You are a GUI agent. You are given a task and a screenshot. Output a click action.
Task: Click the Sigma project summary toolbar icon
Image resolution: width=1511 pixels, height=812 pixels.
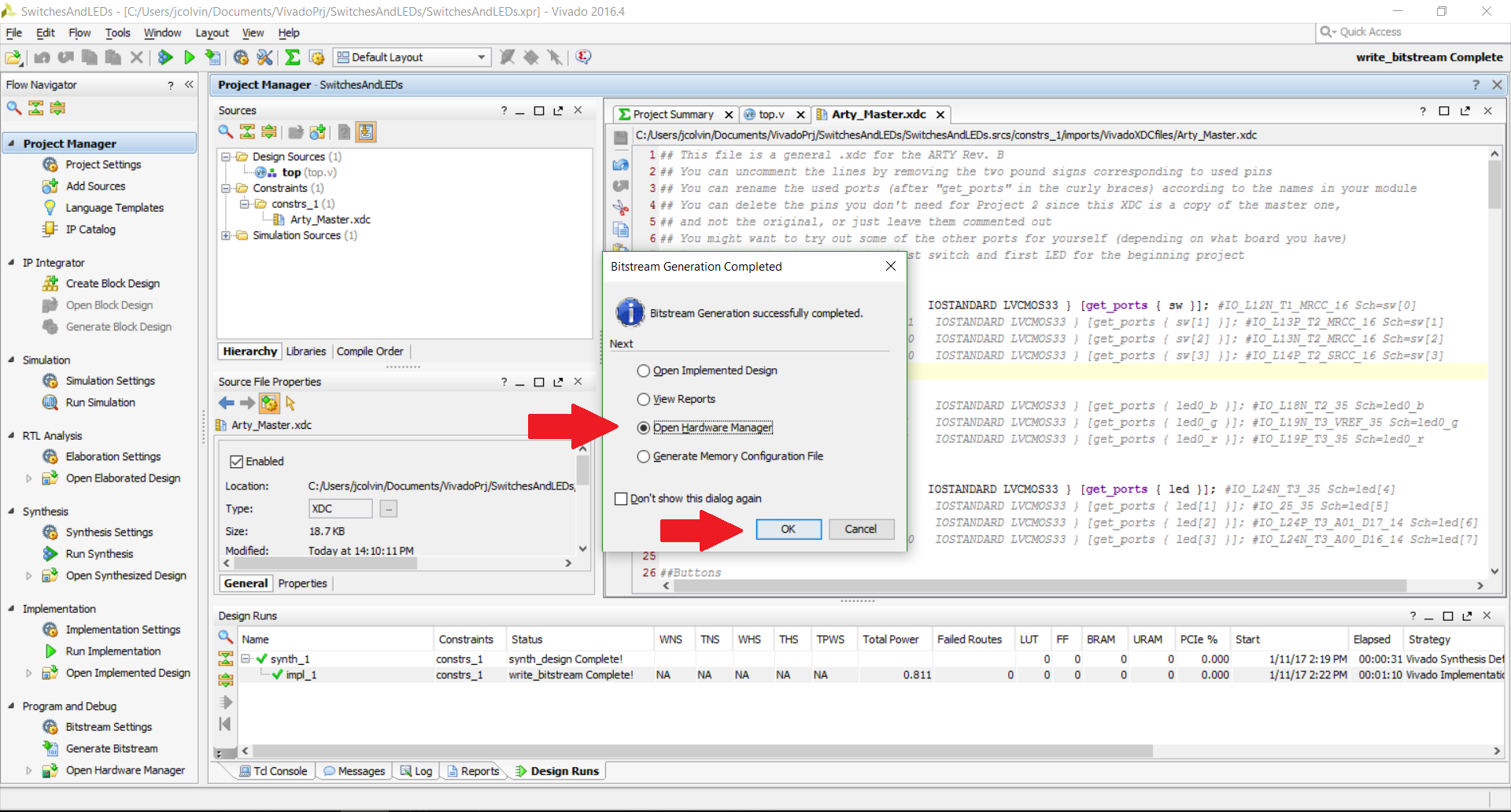pyautogui.click(x=292, y=57)
